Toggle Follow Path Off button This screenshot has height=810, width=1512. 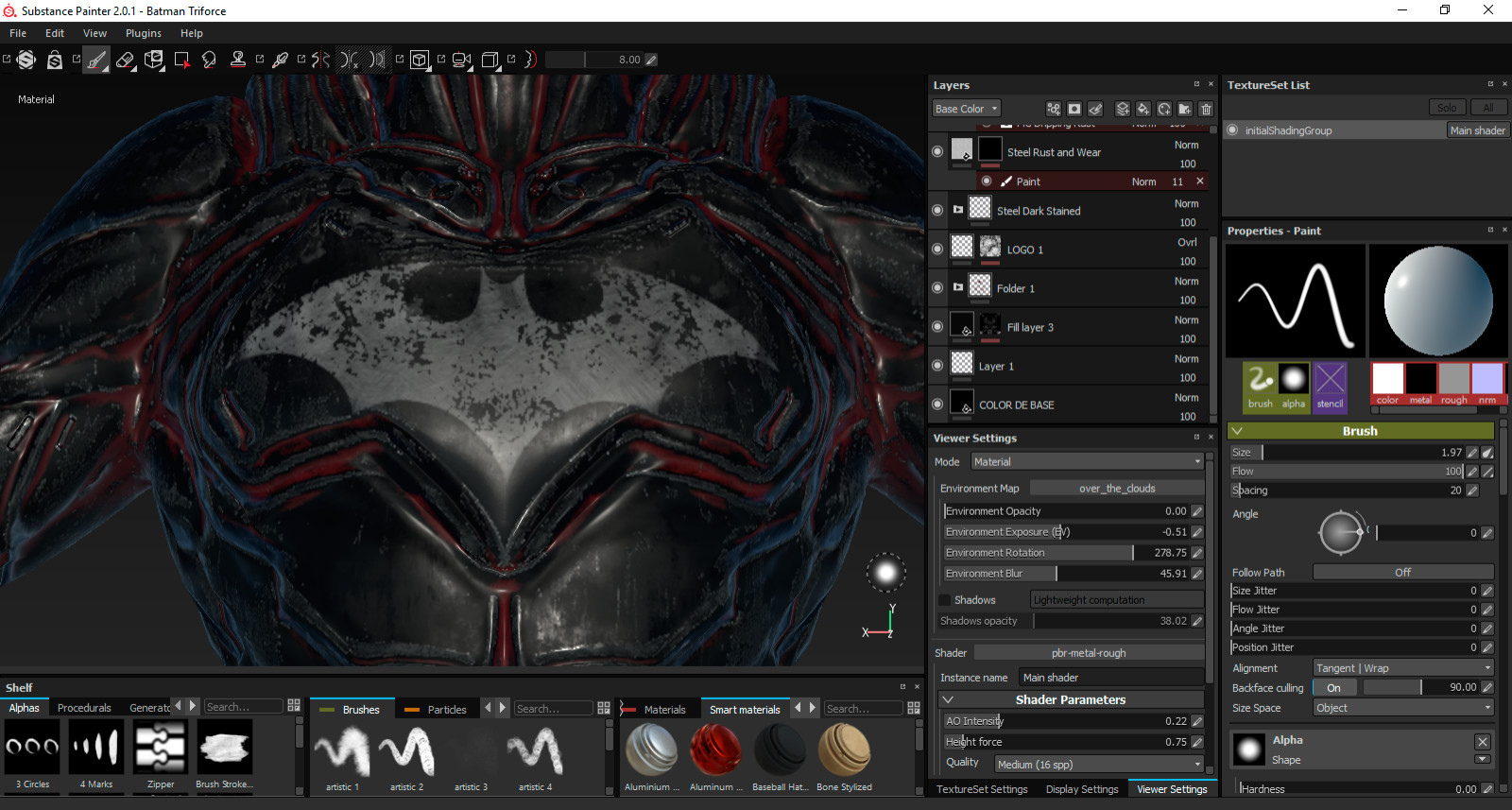[x=1403, y=573]
